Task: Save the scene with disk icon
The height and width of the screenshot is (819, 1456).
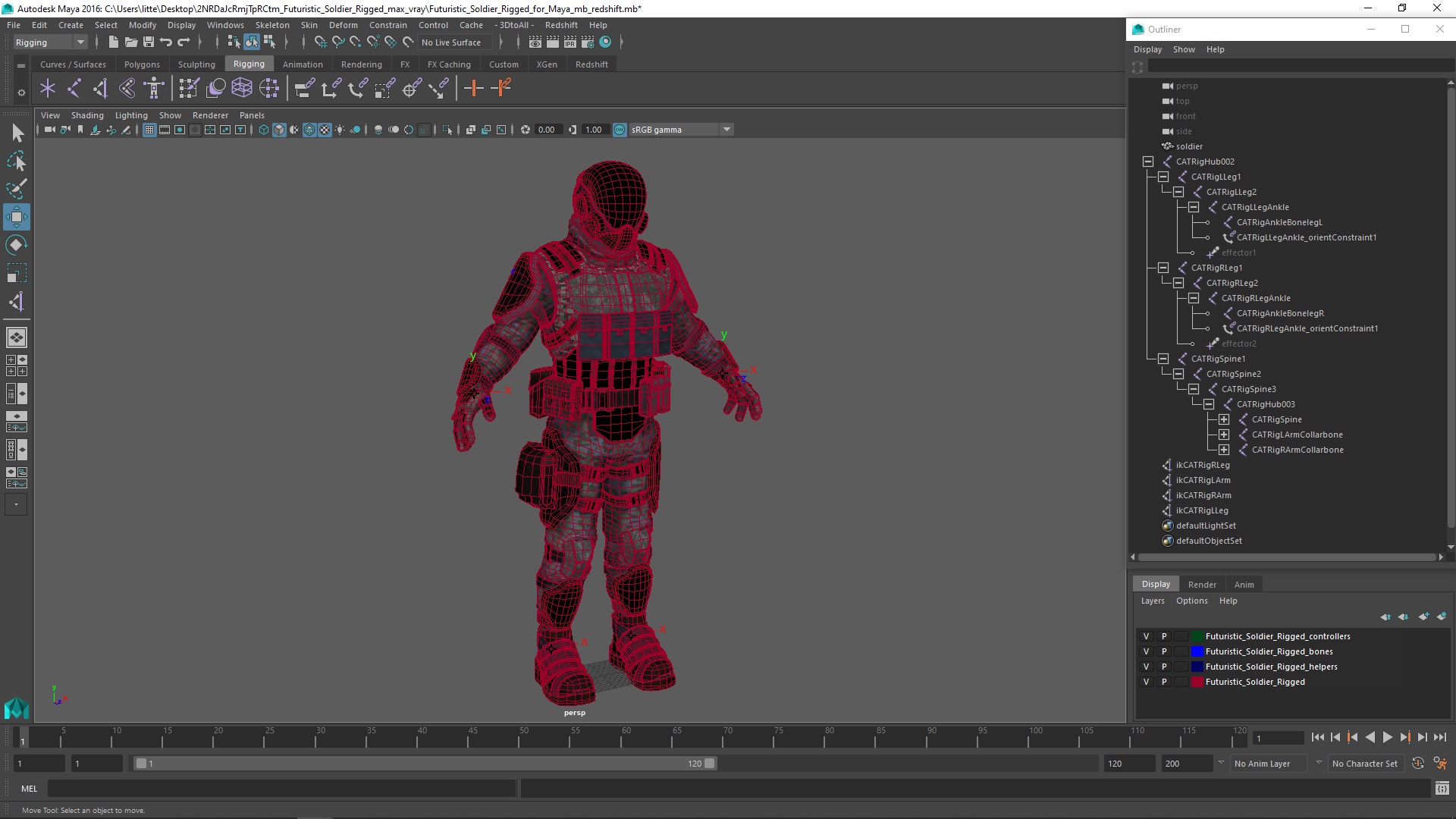Action: pos(149,42)
